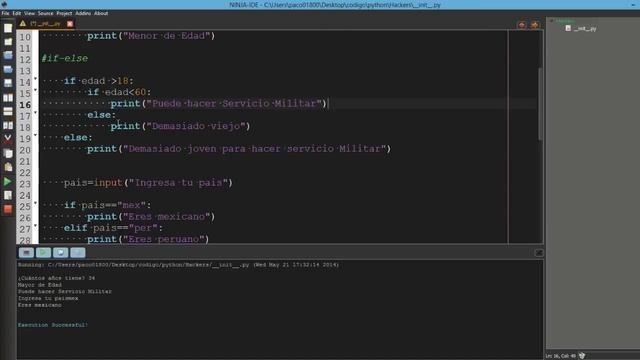Viewport: 640px width, 360px height.
Task: Select the green project folder in tree
Action: pyautogui.click(x=565, y=20)
